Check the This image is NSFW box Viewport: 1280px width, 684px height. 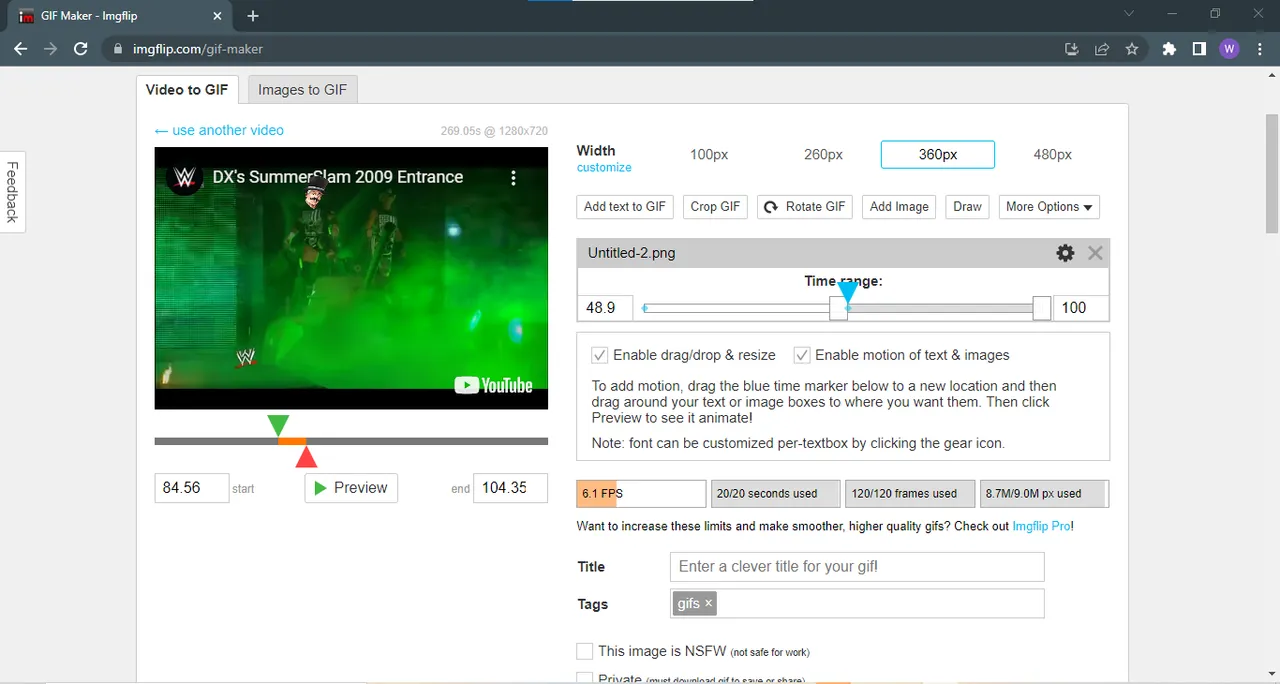(x=585, y=651)
